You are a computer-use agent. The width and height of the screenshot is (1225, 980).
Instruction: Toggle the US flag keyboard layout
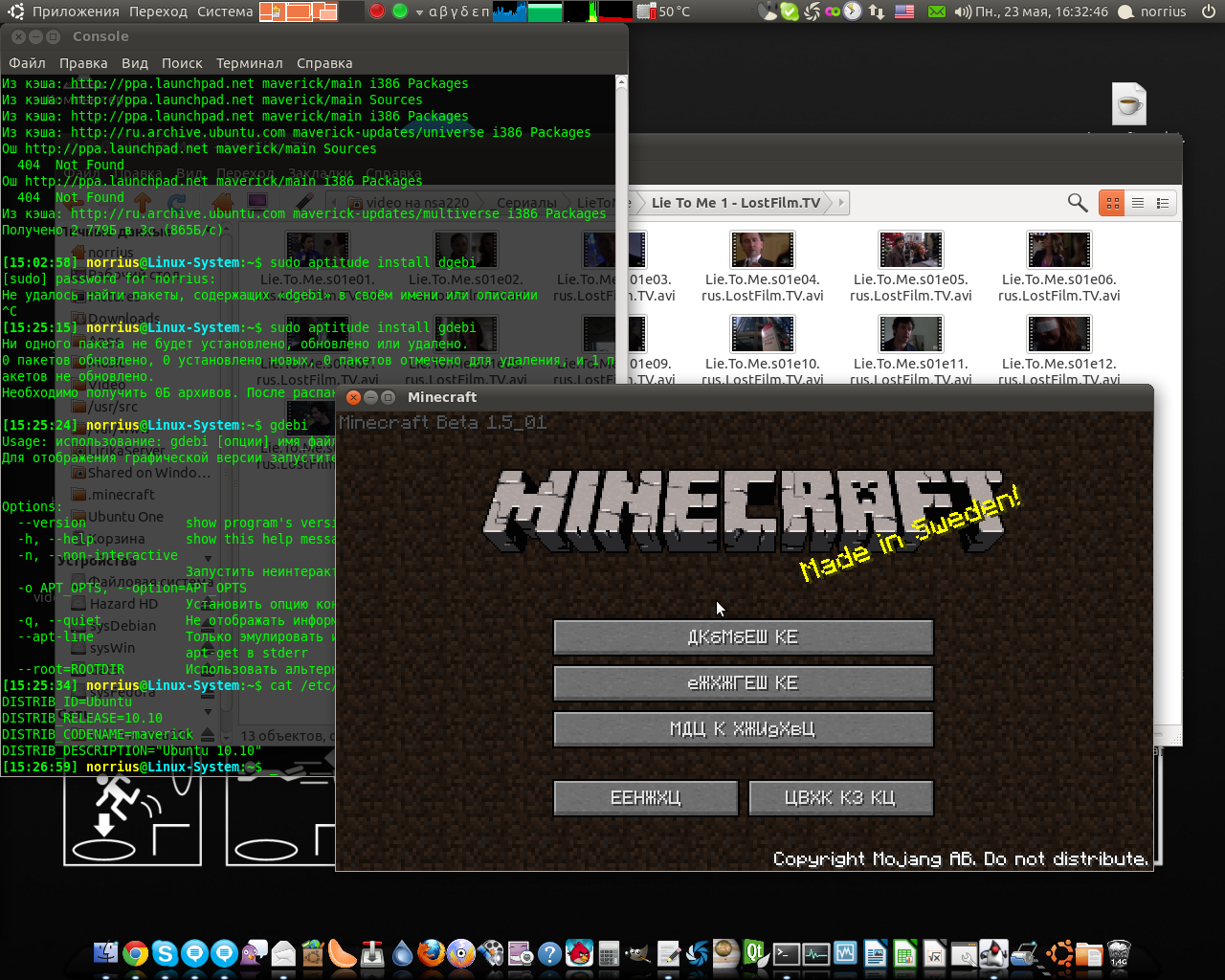904,11
